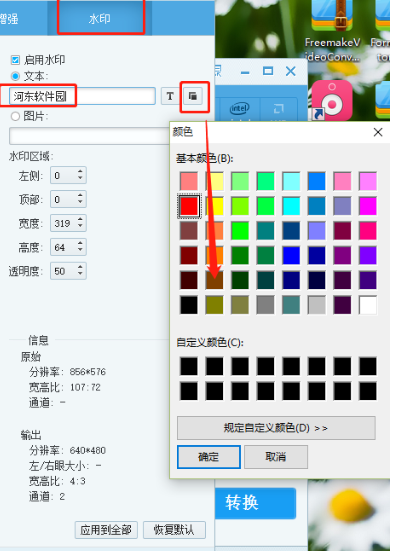
Task: Click the 基本颜色(B): label
Action: 205,158
